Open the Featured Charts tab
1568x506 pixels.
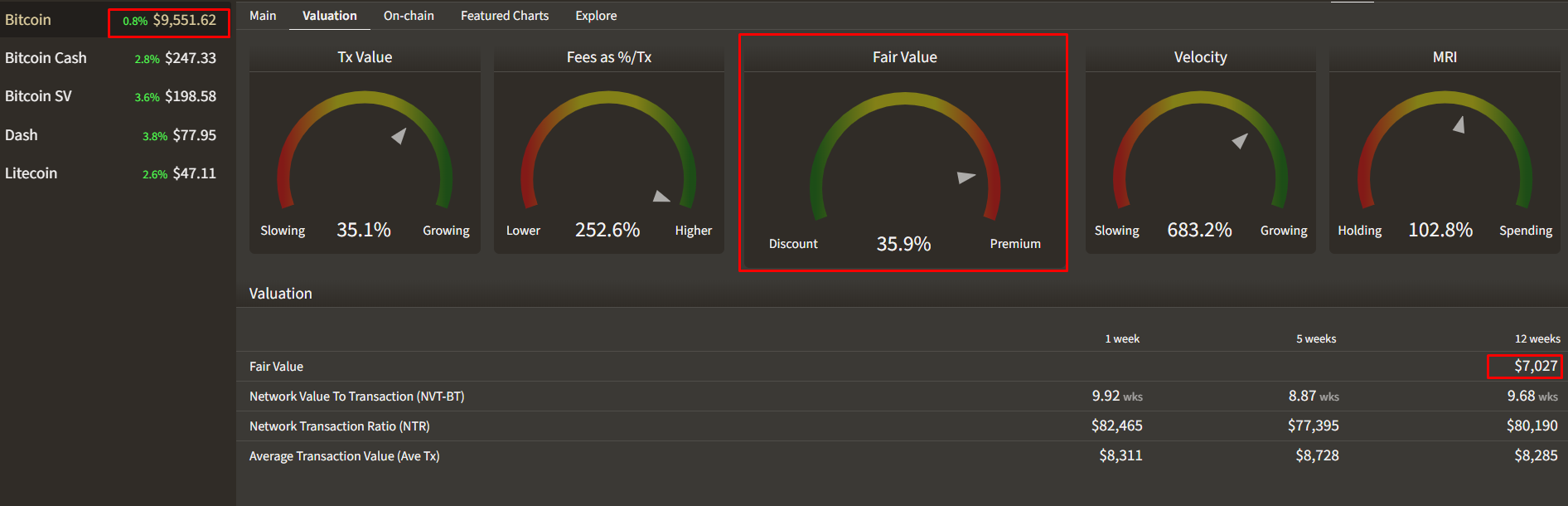(505, 16)
